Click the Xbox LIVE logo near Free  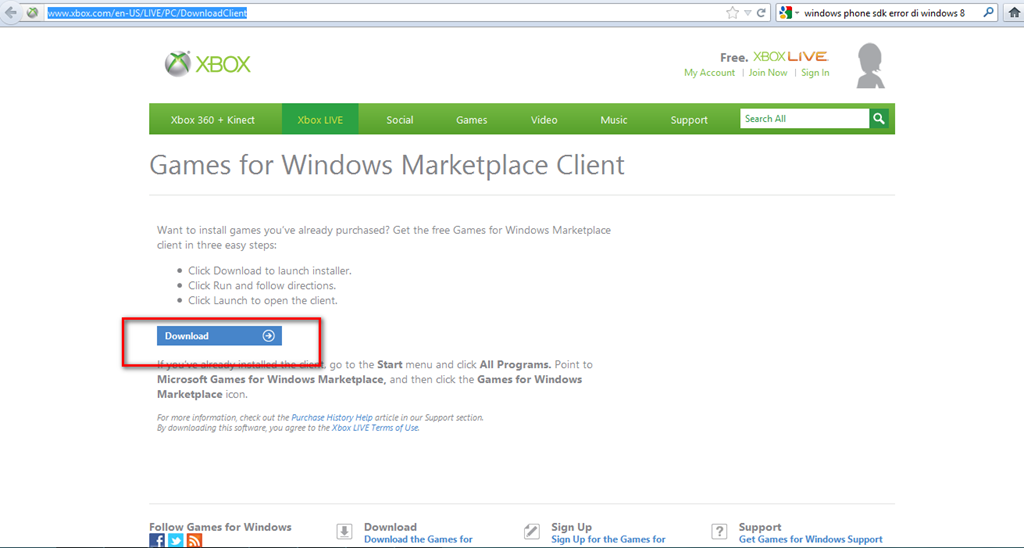pyautogui.click(x=790, y=57)
